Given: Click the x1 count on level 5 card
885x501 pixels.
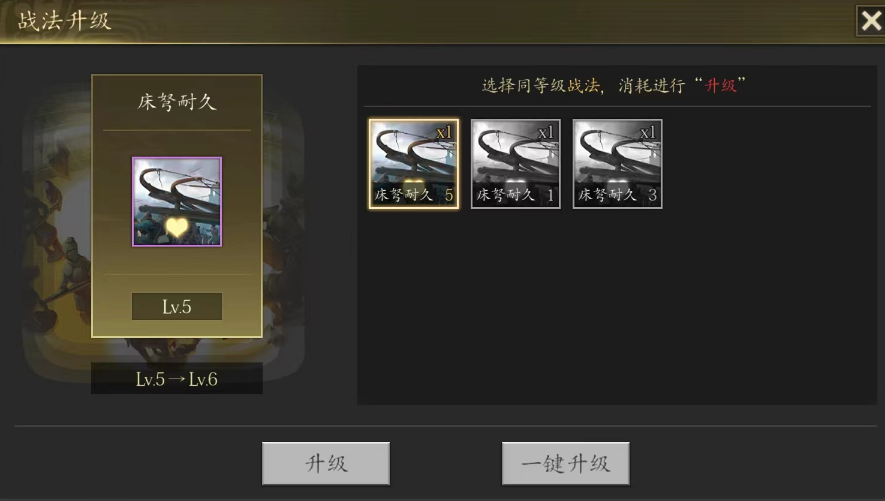Looking at the screenshot, I should pos(444,133).
